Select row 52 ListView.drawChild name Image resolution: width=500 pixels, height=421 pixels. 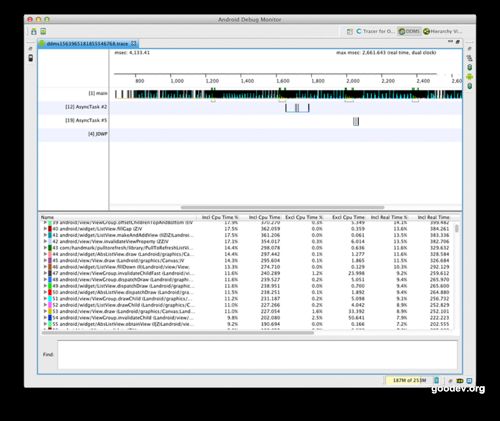click(123, 305)
